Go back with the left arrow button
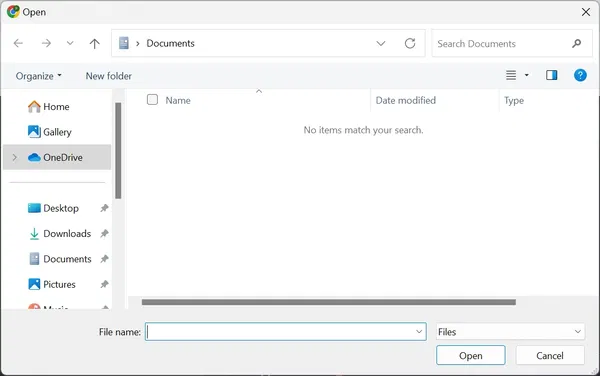The width and height of the screenshot is (600, 376). [x=18, y=43]
